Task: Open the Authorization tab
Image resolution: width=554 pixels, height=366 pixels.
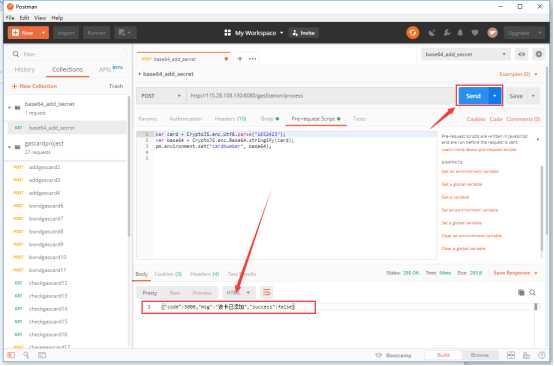Action: coord(185,118)
